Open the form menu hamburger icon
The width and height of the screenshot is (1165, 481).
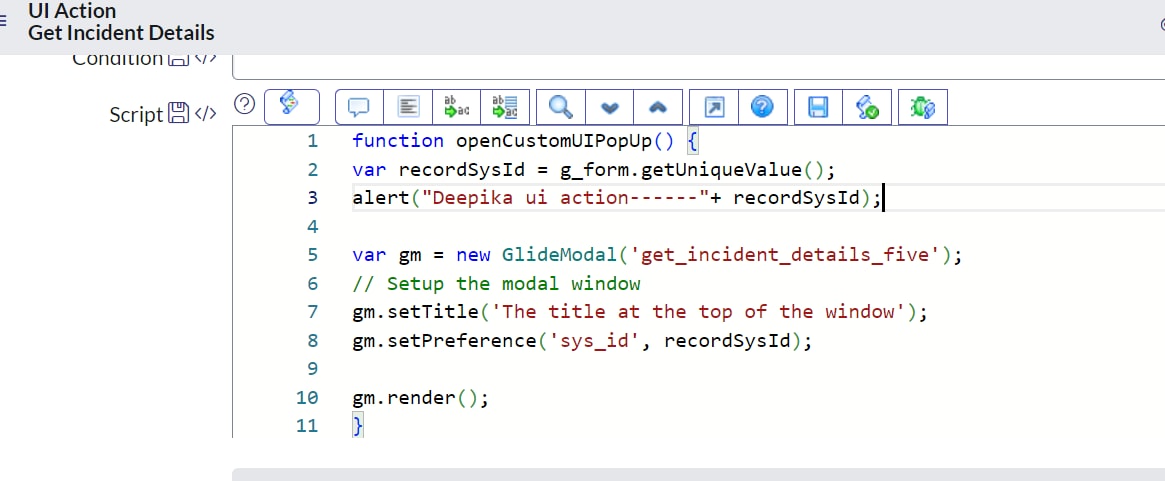point(3,23)
